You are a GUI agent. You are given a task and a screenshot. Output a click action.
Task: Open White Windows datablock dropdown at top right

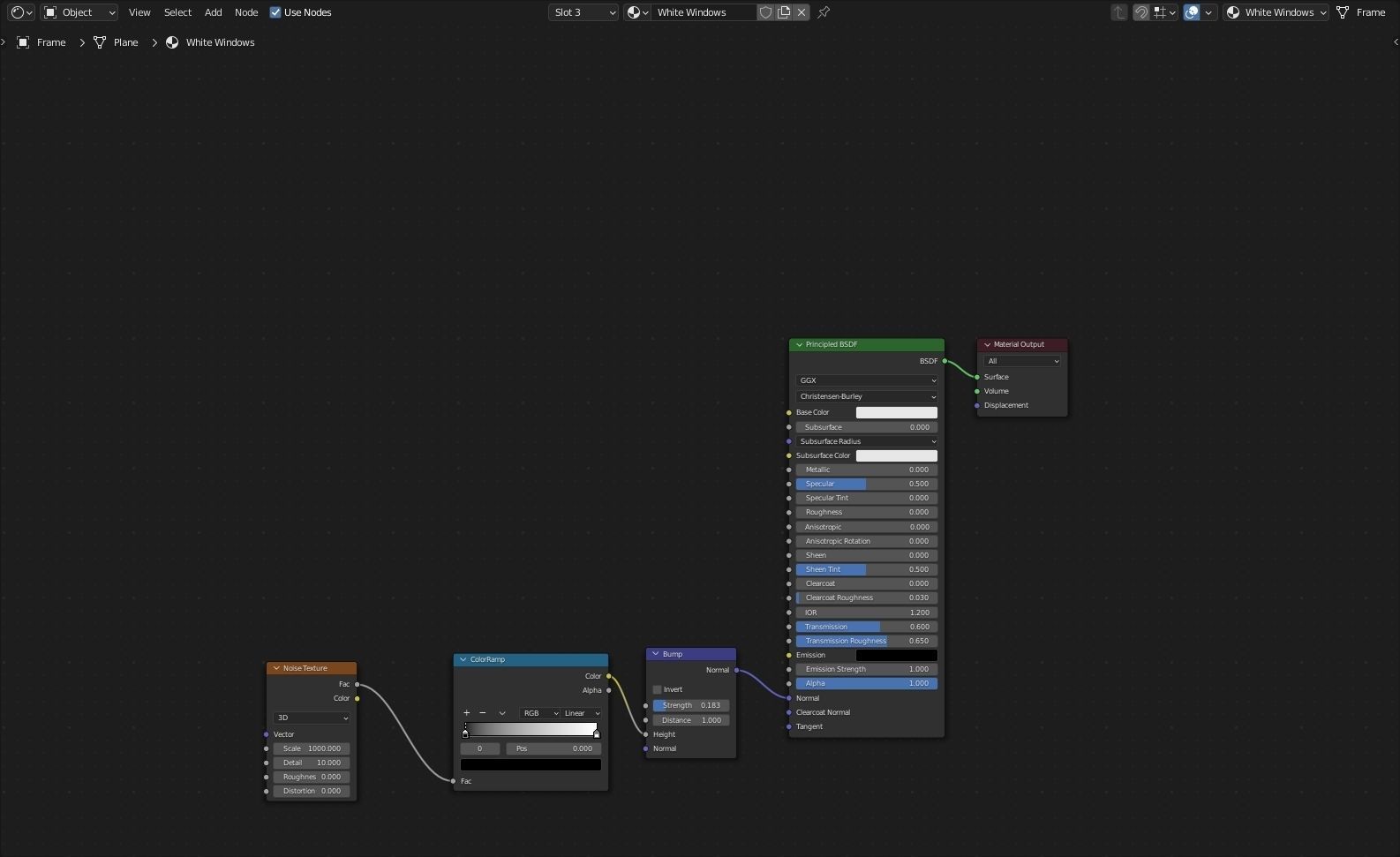click(x=1275, y=12)
